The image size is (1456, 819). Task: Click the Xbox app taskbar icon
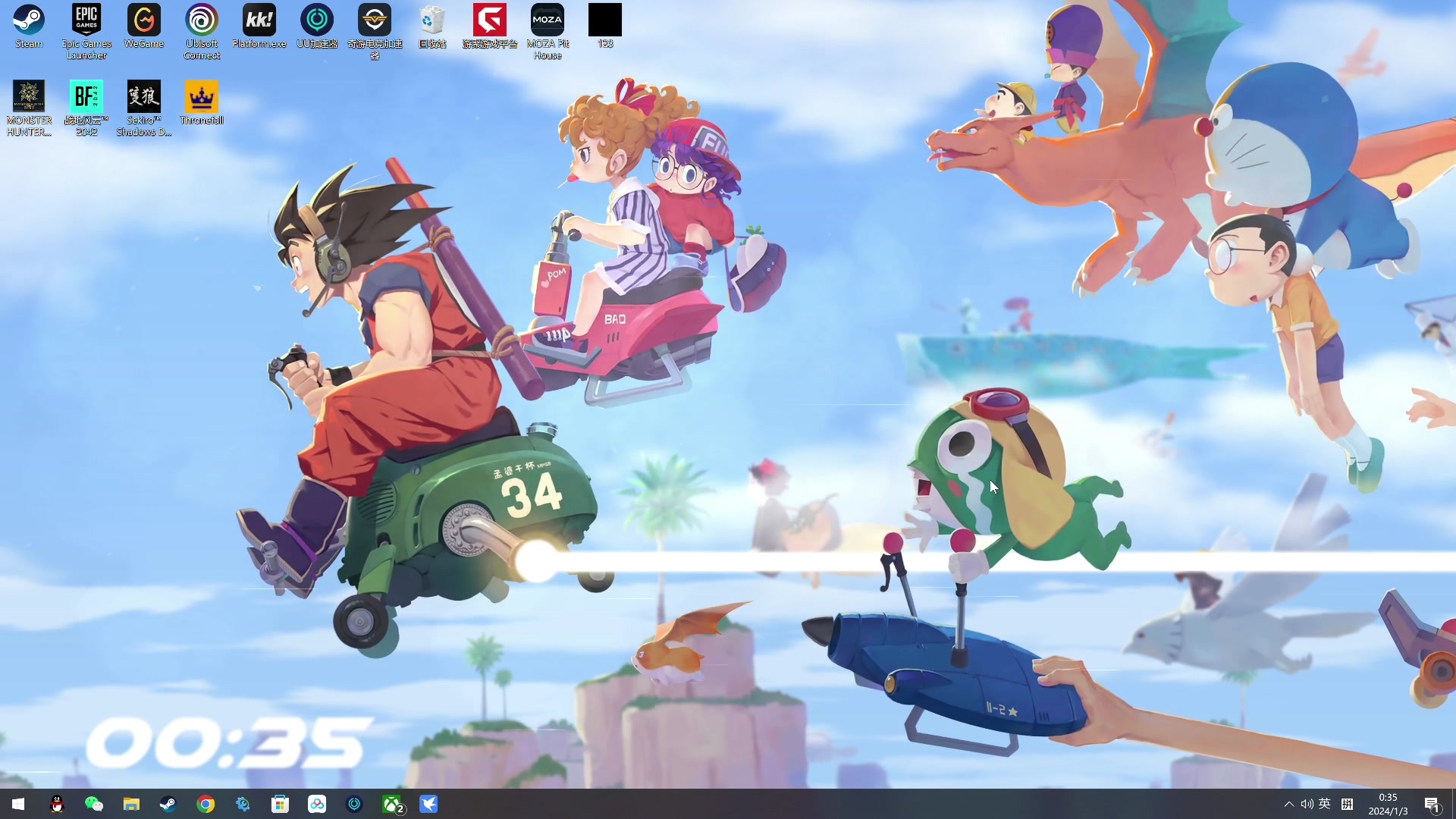click(x=392, y=804)
